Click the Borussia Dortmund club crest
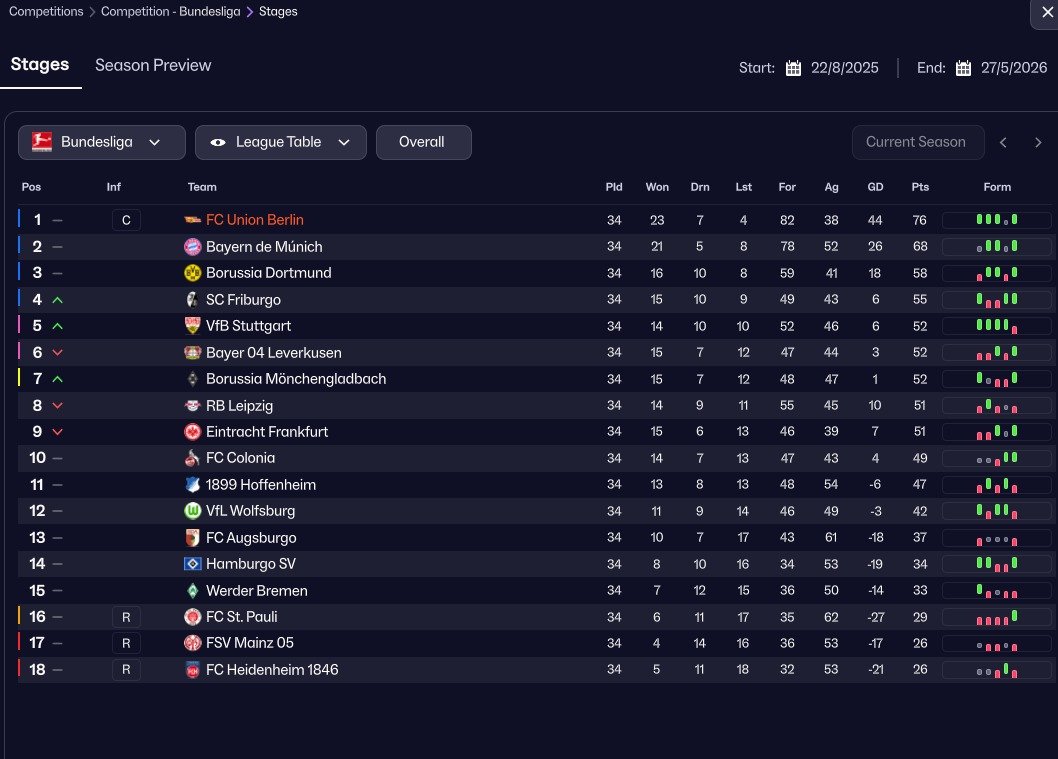This screenshot has width=1058, height=759. 193,273
